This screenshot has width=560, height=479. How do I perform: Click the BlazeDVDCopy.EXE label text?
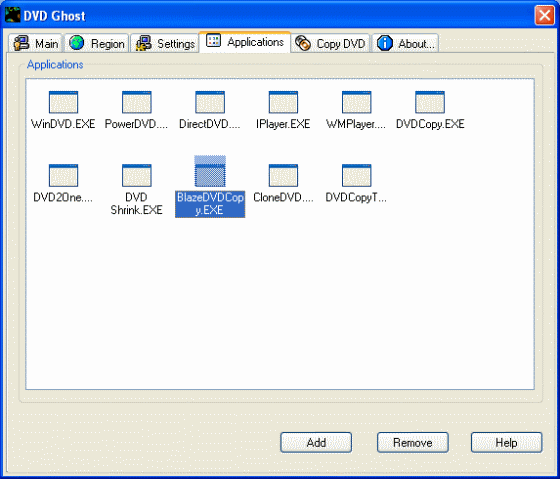tap(210, 204)
